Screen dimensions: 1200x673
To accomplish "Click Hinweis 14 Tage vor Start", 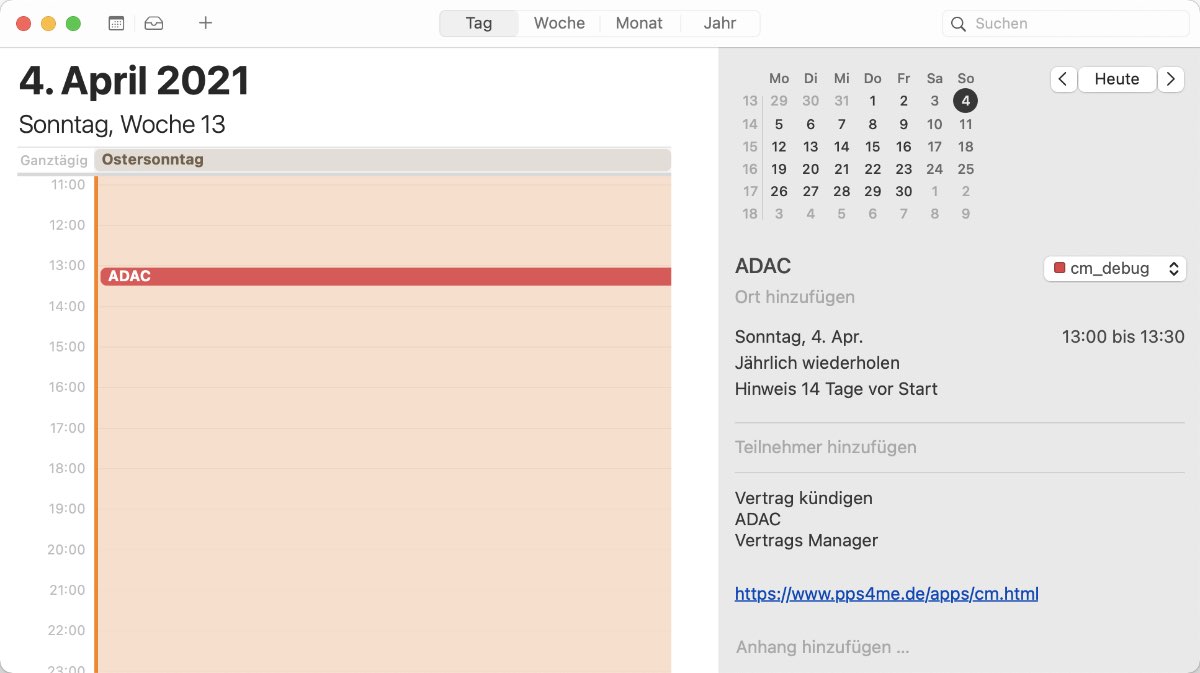I will pyautogui.click(x=836, y=389).
